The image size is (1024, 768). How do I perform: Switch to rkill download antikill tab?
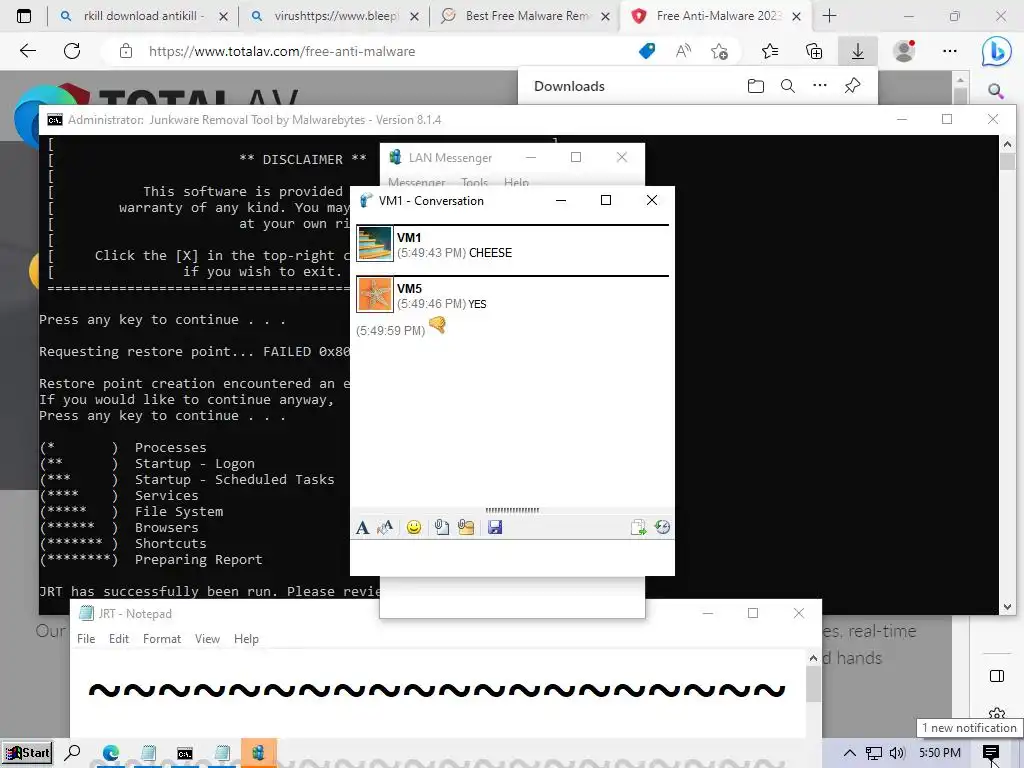tap(143, 16)
